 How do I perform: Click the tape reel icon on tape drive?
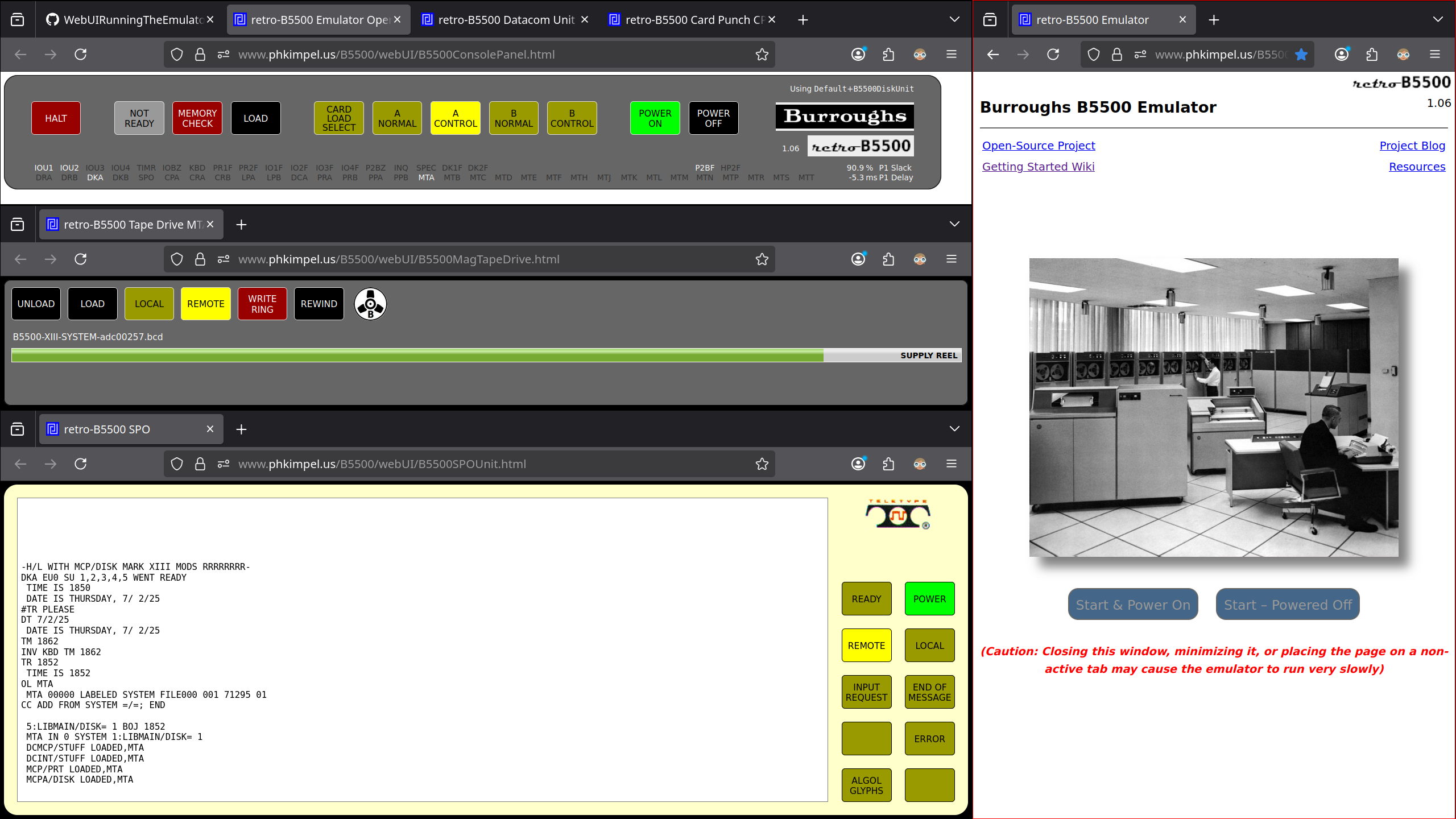370,304
